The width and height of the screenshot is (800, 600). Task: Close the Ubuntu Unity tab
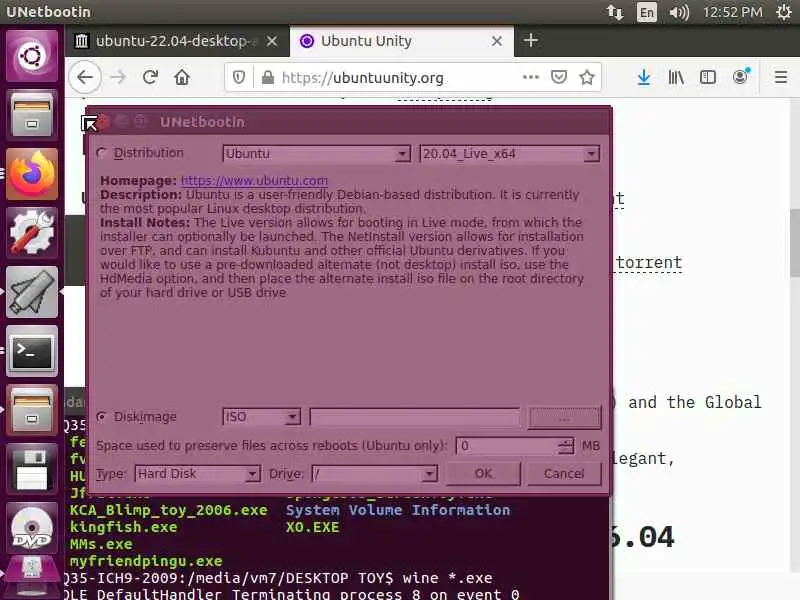click(x=497, y=41)
